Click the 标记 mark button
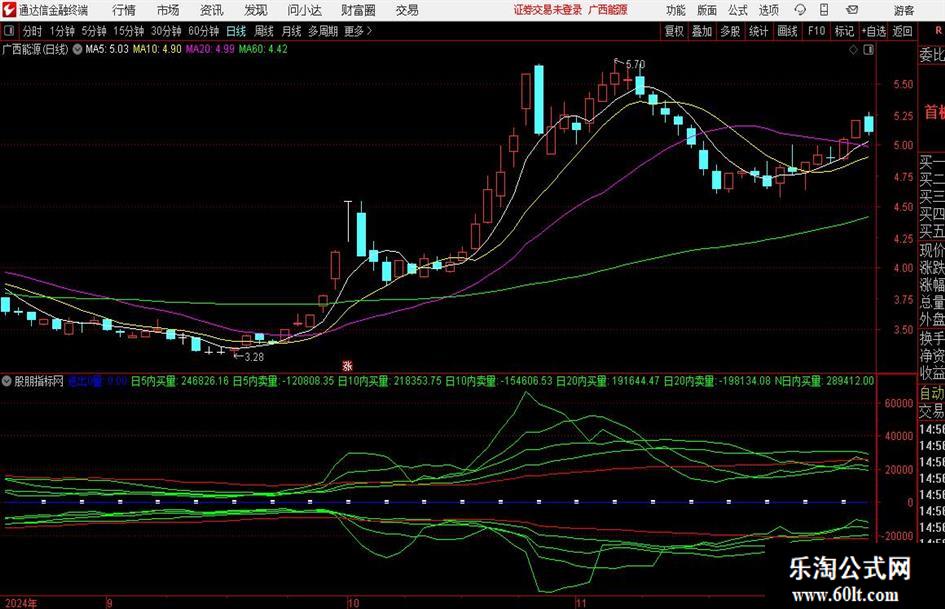 point(844,31)
